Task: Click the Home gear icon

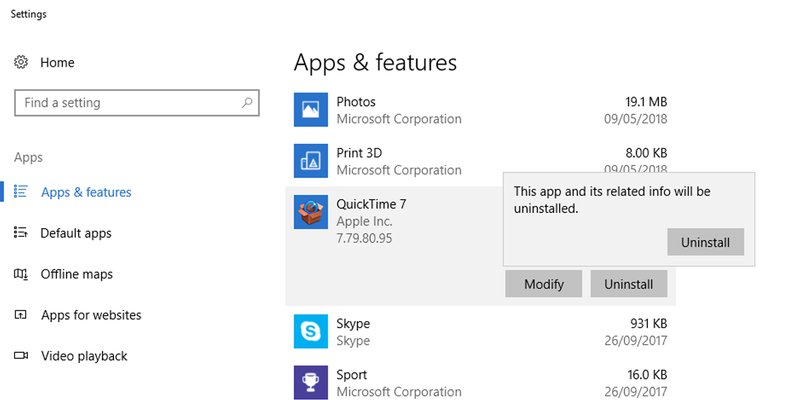Action: click(21, 62)
